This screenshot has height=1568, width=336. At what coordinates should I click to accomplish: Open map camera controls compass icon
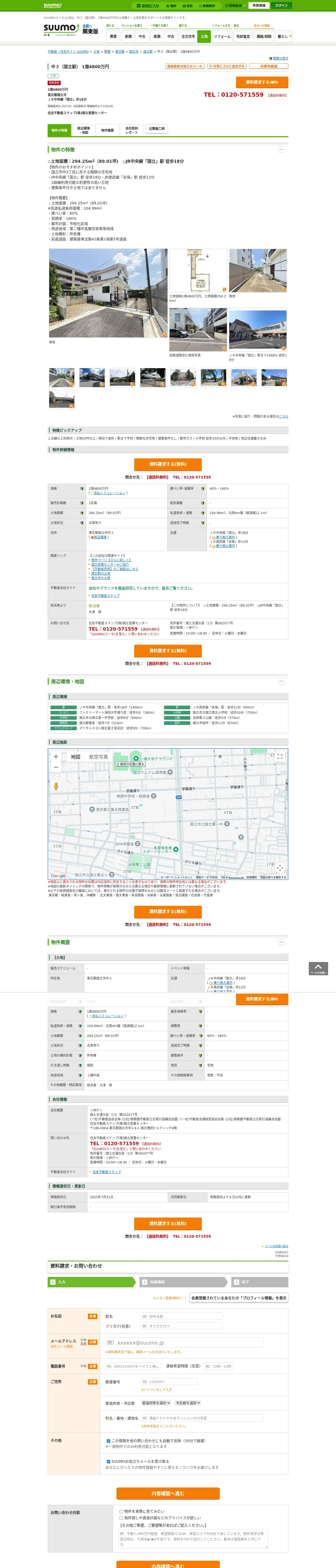[280, 867]
